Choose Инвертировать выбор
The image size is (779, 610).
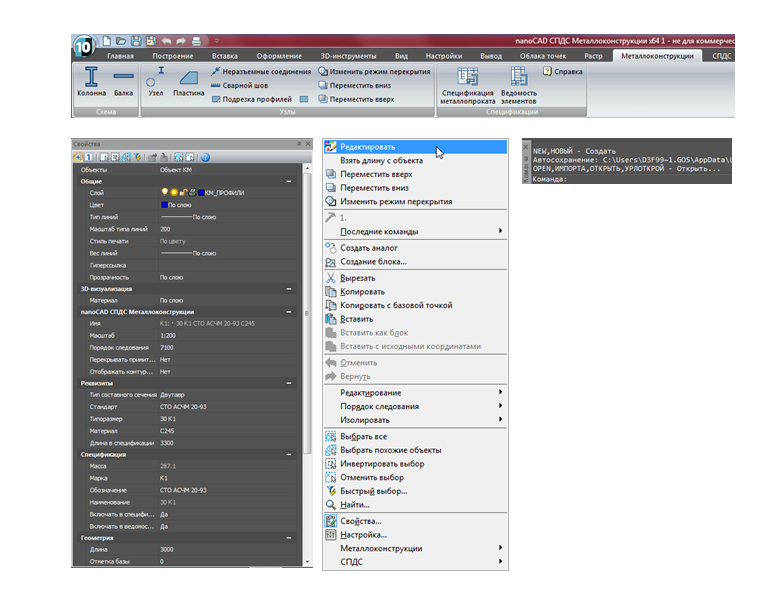(415, 464)
